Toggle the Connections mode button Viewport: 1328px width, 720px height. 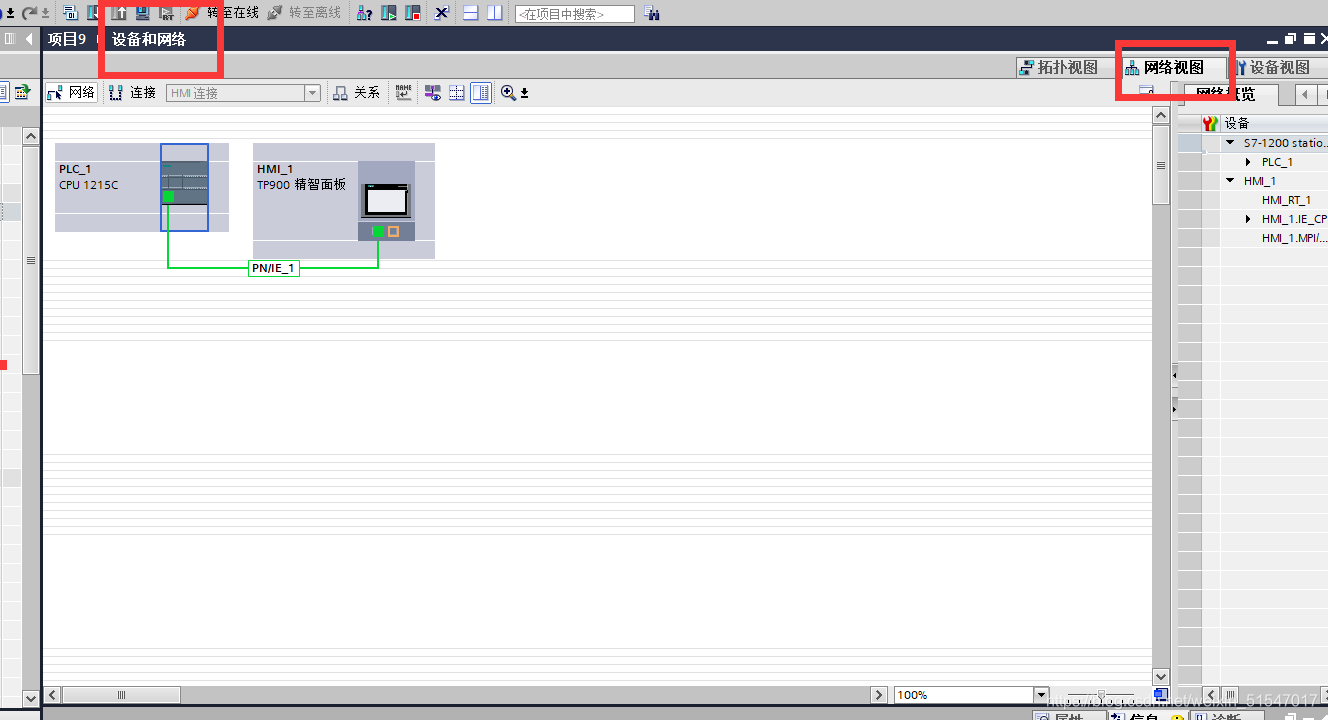[x=133, y=93]
